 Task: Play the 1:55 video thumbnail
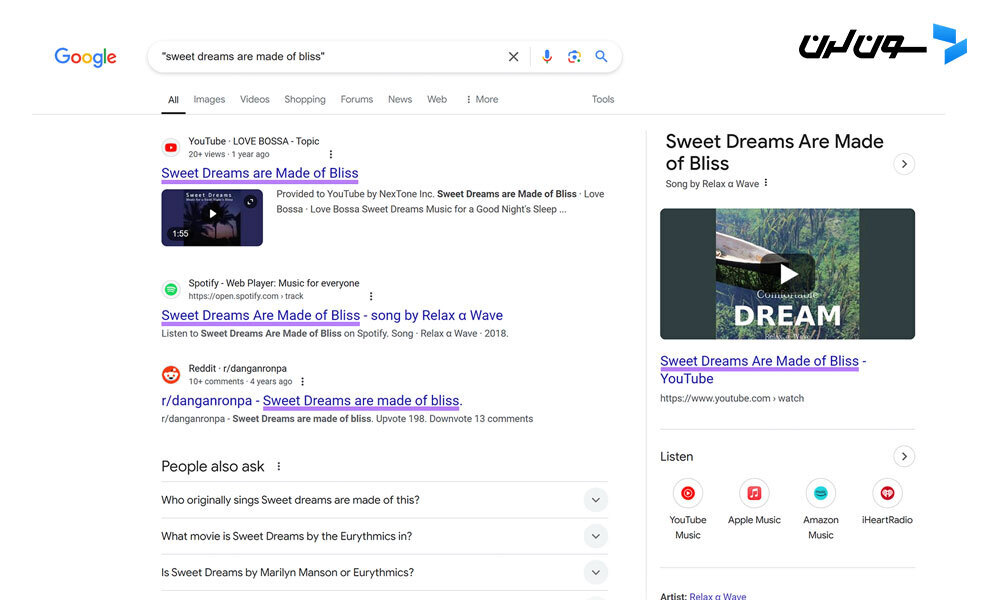(x=212, y=217)
